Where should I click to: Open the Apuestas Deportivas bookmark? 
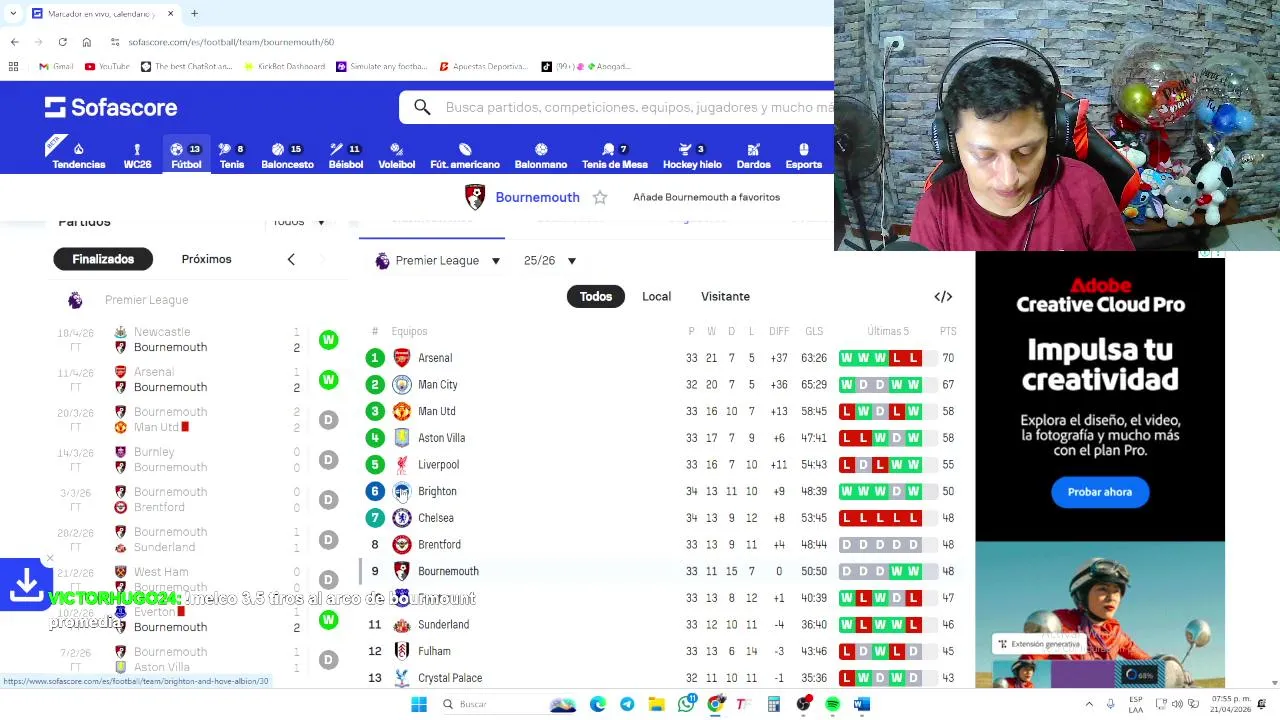click(484, 66)
